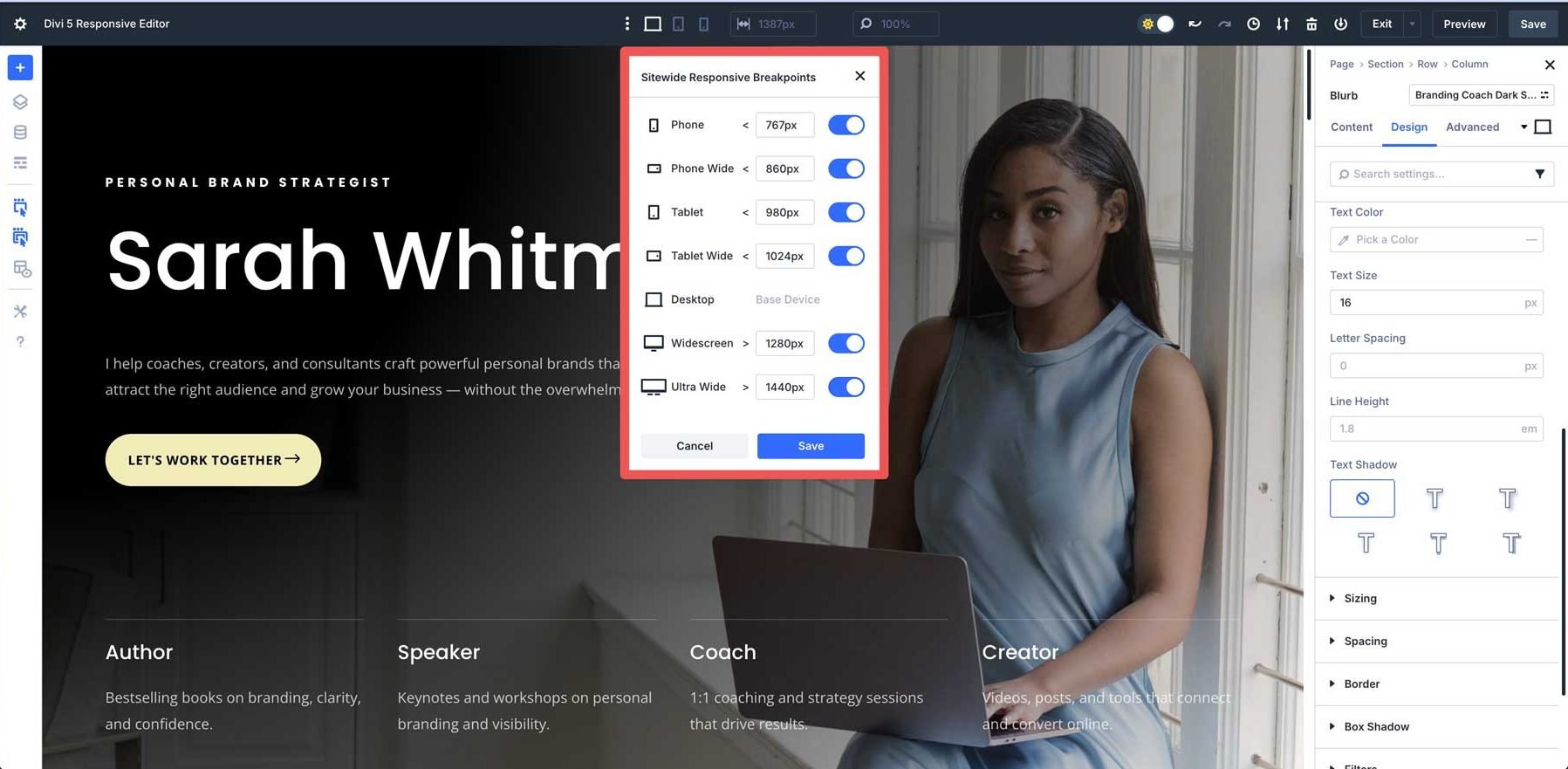Switch to the Content tab

click(1351, 127)
